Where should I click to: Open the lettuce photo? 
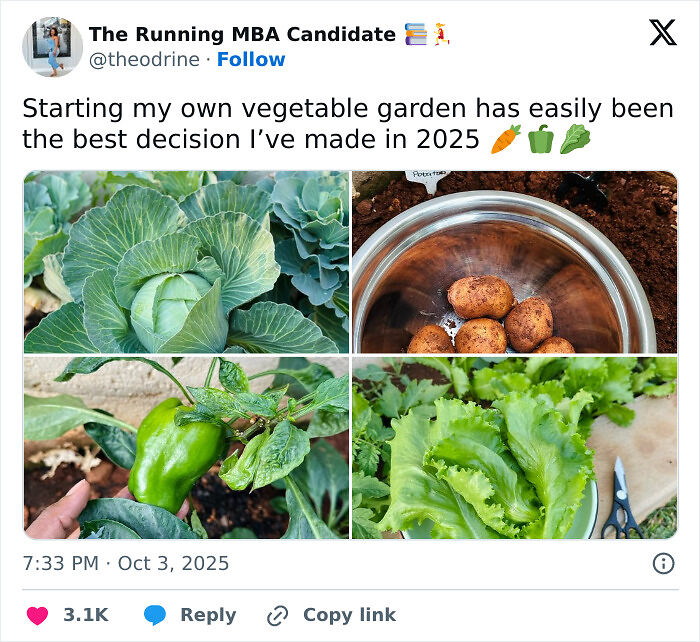click(514, 448)
